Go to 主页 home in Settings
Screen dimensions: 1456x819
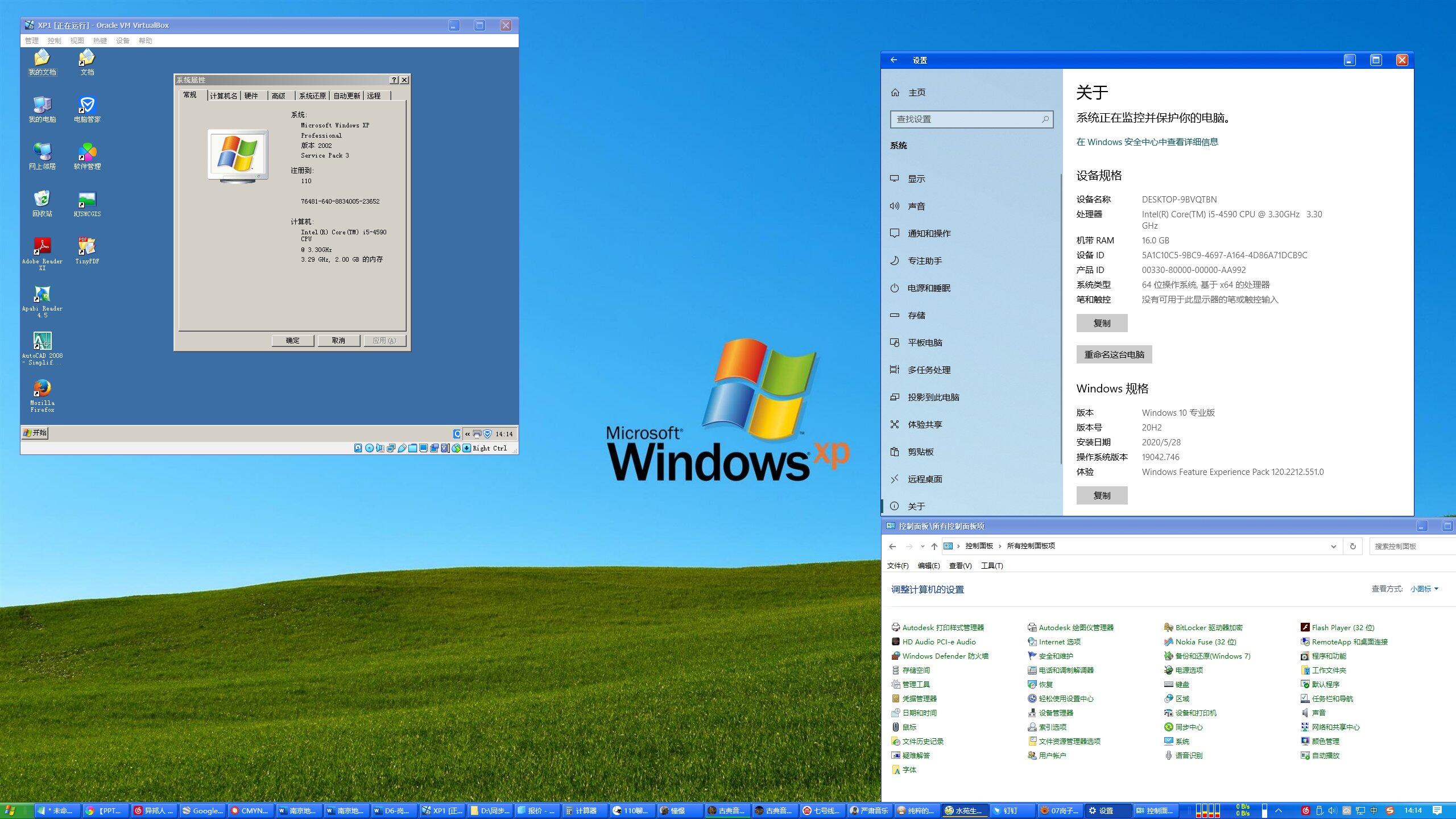tap(971, 92)
